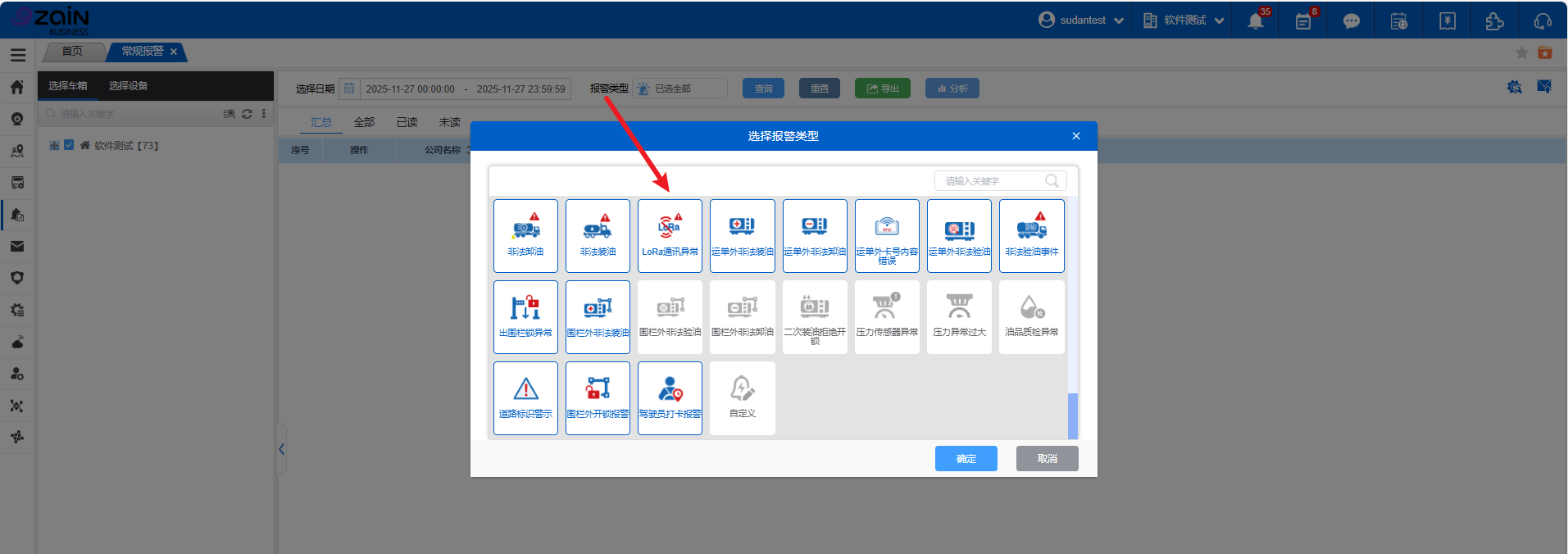
Task: Open the sudantest user dropdown
Action: pyautogui.click(x=1081, y=20)
